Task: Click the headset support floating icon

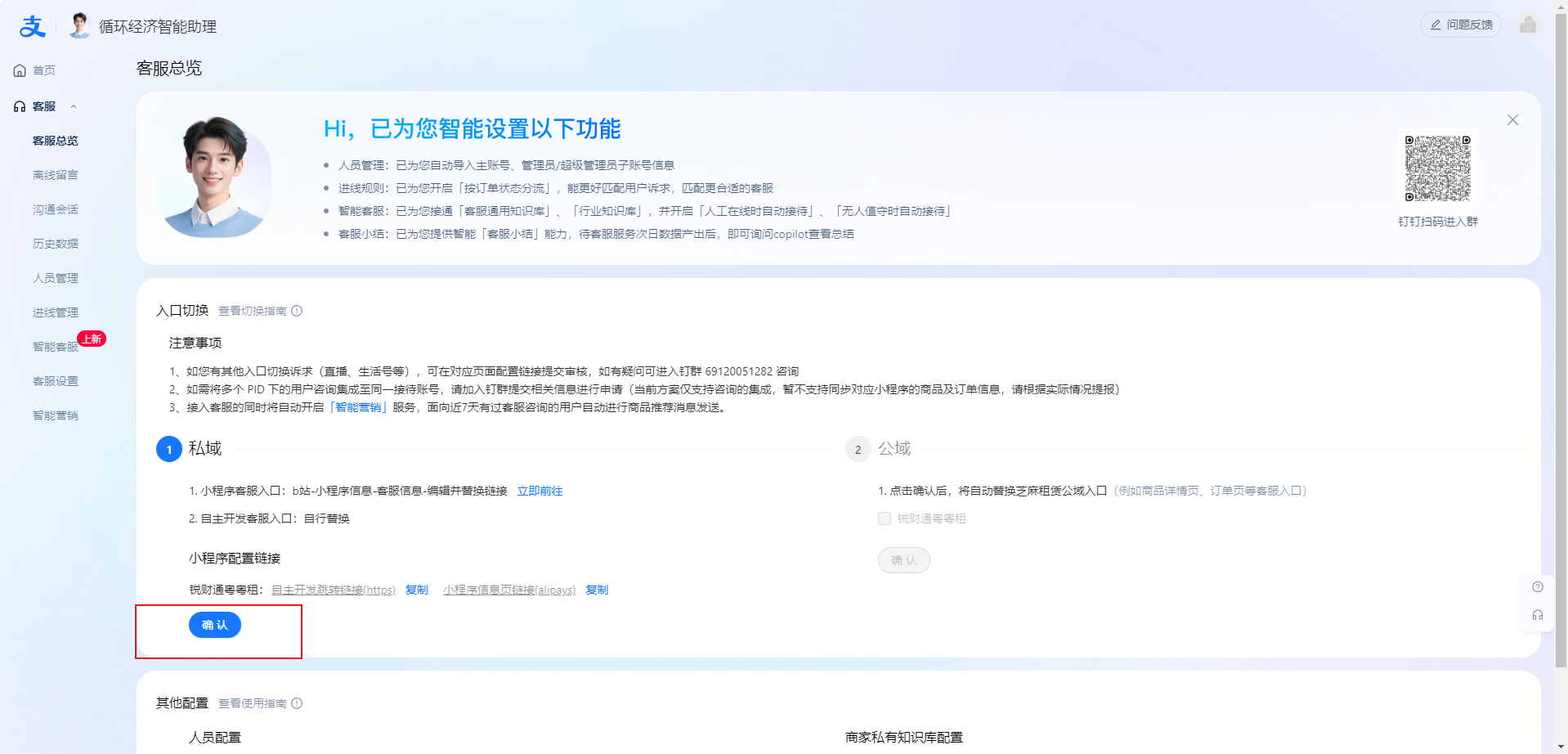Action: click(x=1537, y=615)
